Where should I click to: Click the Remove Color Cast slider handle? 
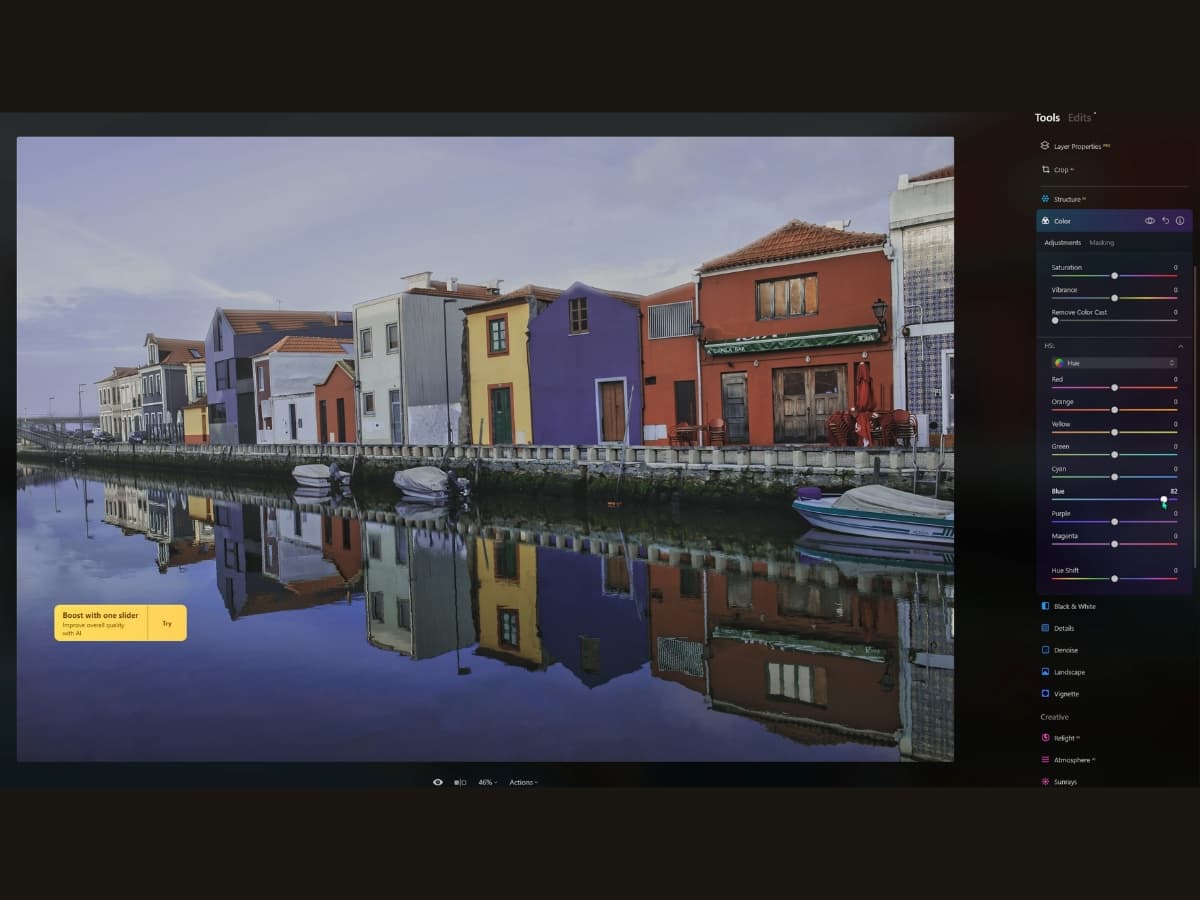tap(1055, 320)
